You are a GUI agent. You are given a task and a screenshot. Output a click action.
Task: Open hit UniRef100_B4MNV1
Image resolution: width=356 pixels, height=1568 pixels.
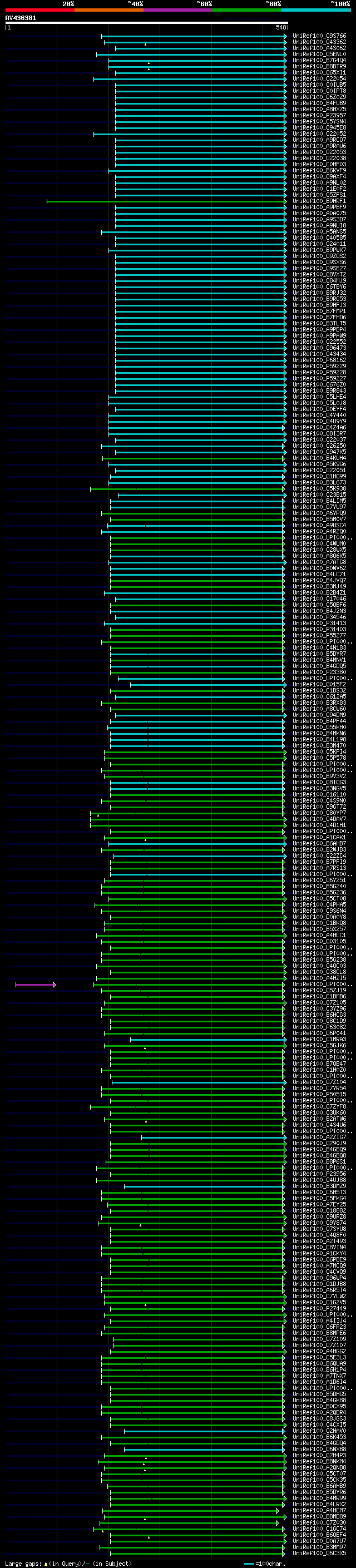click(x=319, y=660)
